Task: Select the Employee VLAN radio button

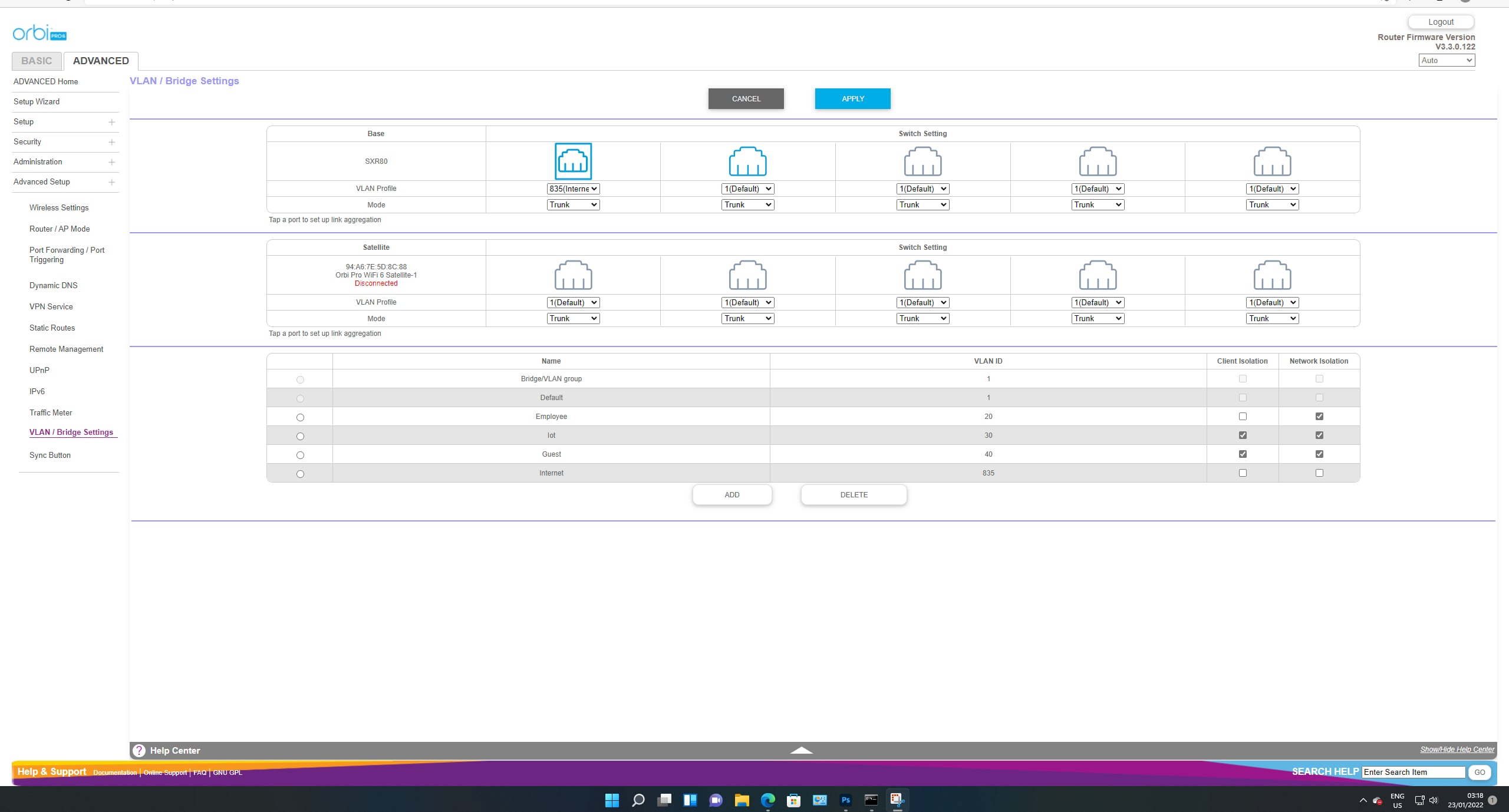Action: 300,417
